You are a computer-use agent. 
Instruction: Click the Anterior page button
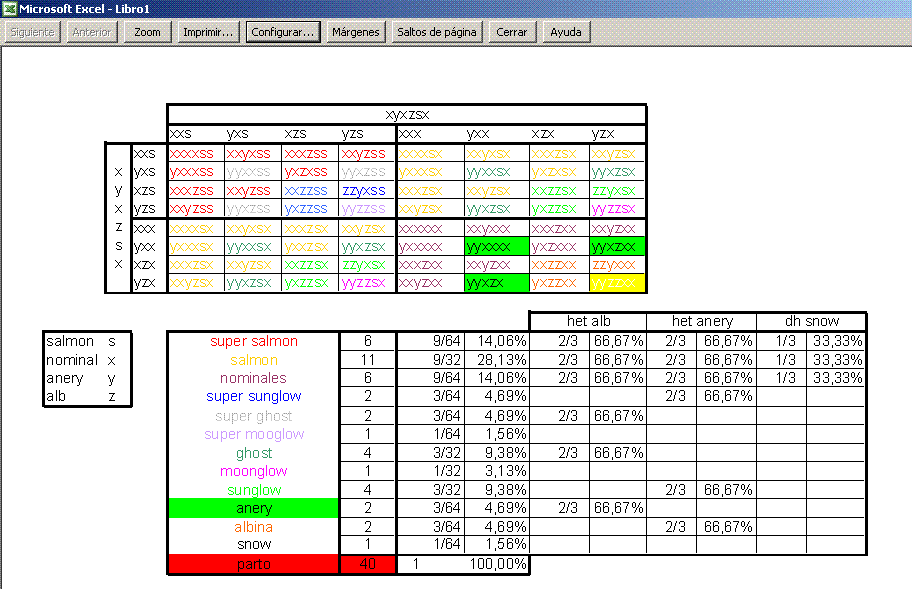(x=93, y=32)
